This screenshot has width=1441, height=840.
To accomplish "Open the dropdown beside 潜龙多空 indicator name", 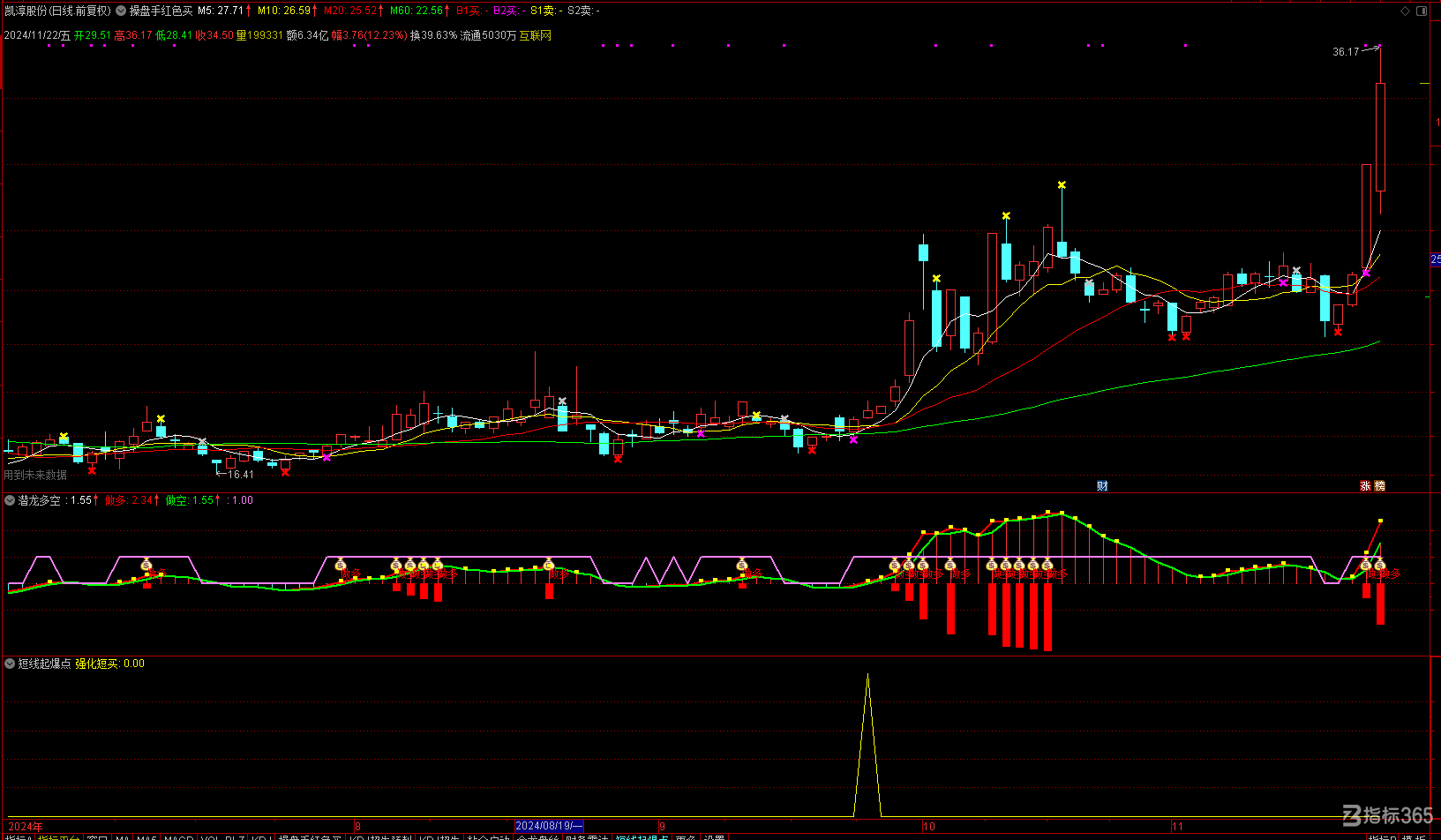I will [x=10, y=500].
